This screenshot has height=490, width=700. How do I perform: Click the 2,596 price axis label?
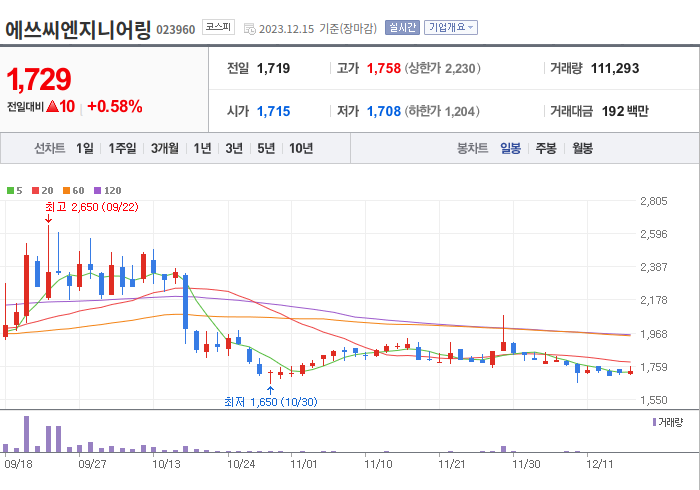point(654,234)
